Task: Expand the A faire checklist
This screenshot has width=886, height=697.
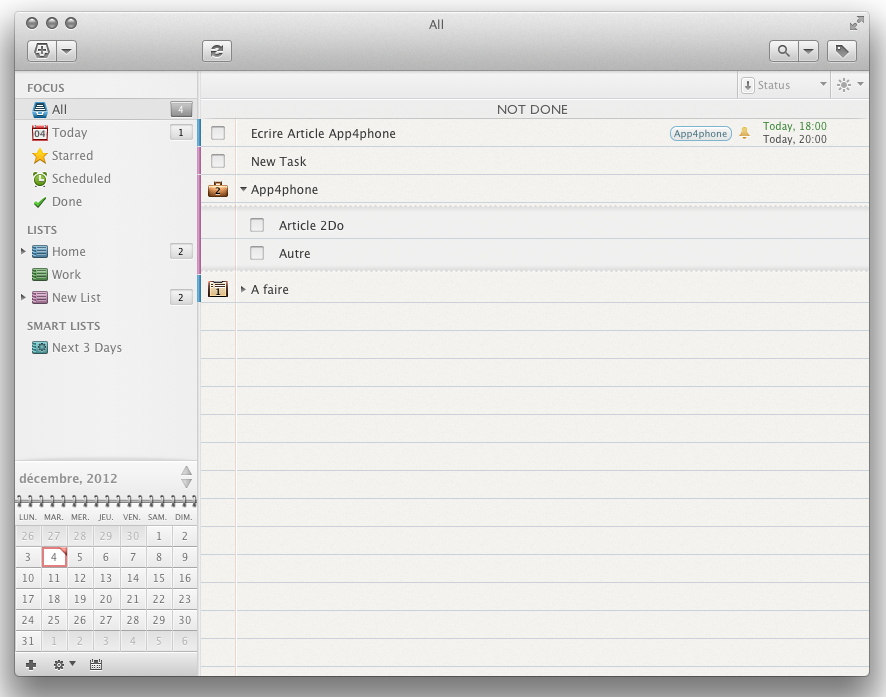Action: [243, 289]
